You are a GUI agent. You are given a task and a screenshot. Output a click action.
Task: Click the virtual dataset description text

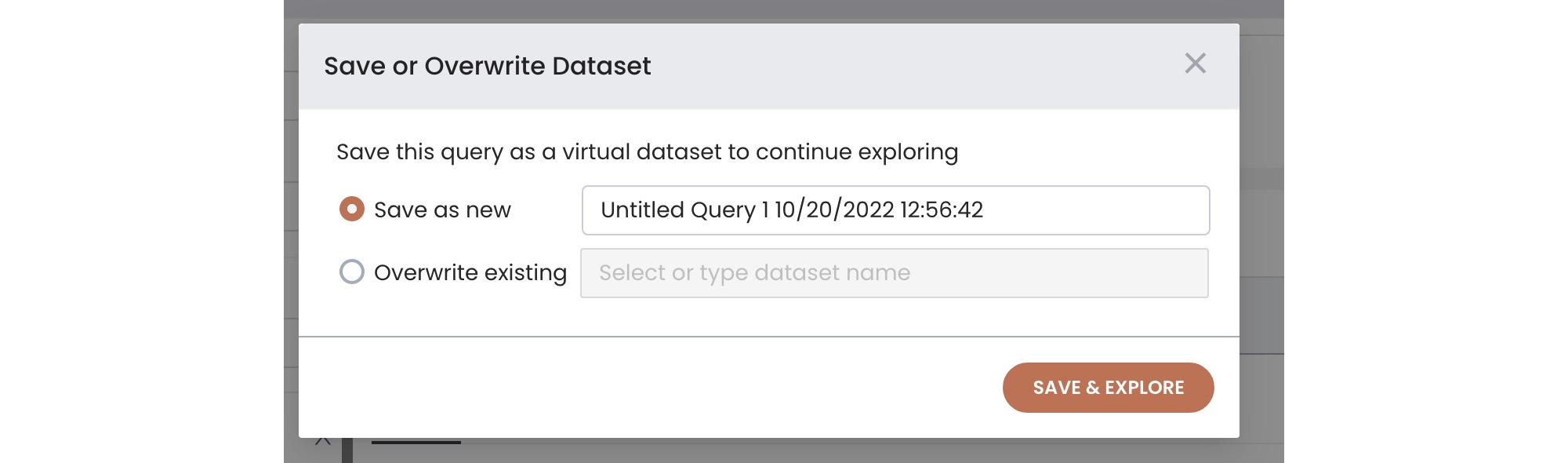648,152
